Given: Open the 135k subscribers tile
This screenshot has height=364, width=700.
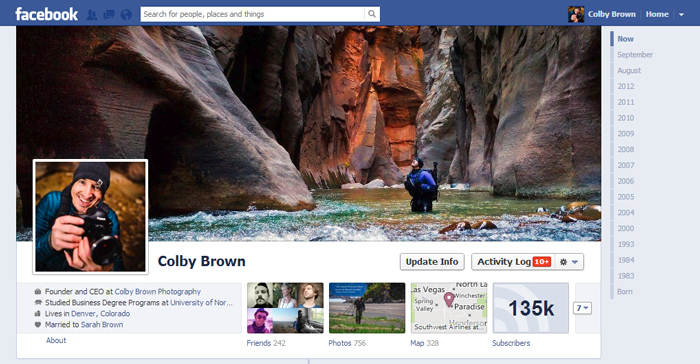Looking at the screenshot, I should tap(531, 308).
